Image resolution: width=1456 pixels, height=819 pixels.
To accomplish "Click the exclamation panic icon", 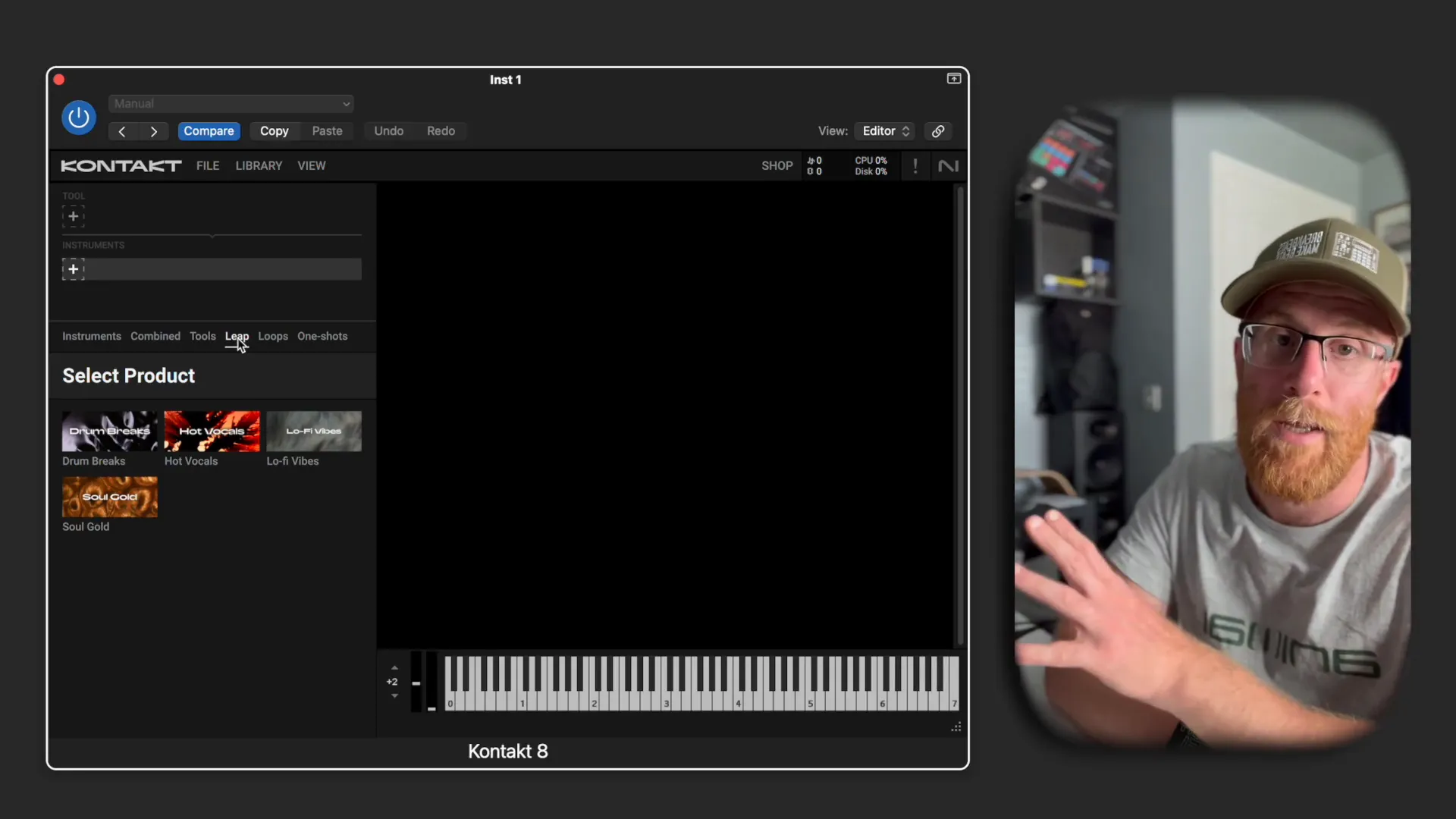I will [915, 166].
